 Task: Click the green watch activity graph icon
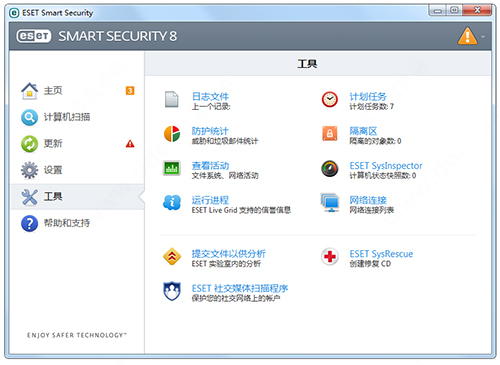[172, 168]
